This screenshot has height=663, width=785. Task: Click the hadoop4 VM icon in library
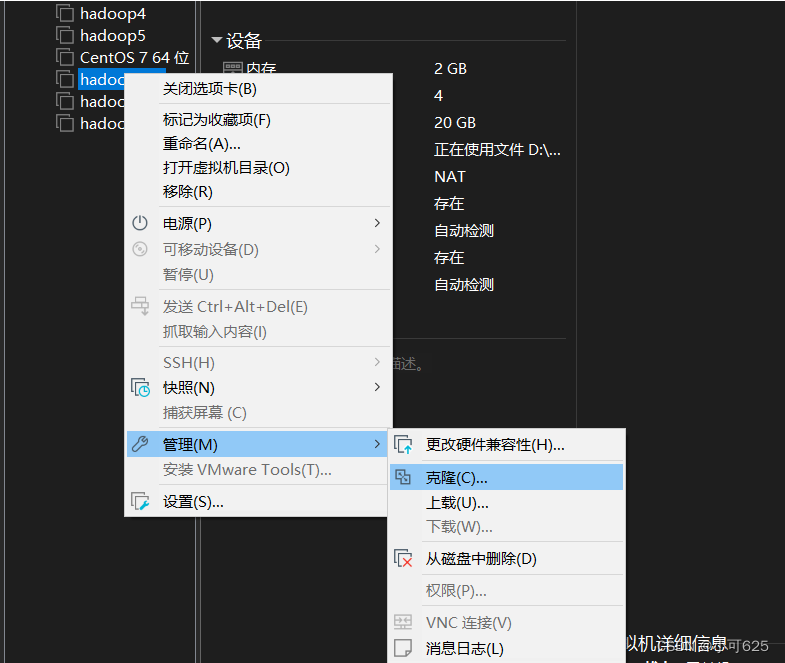[65, 14]
